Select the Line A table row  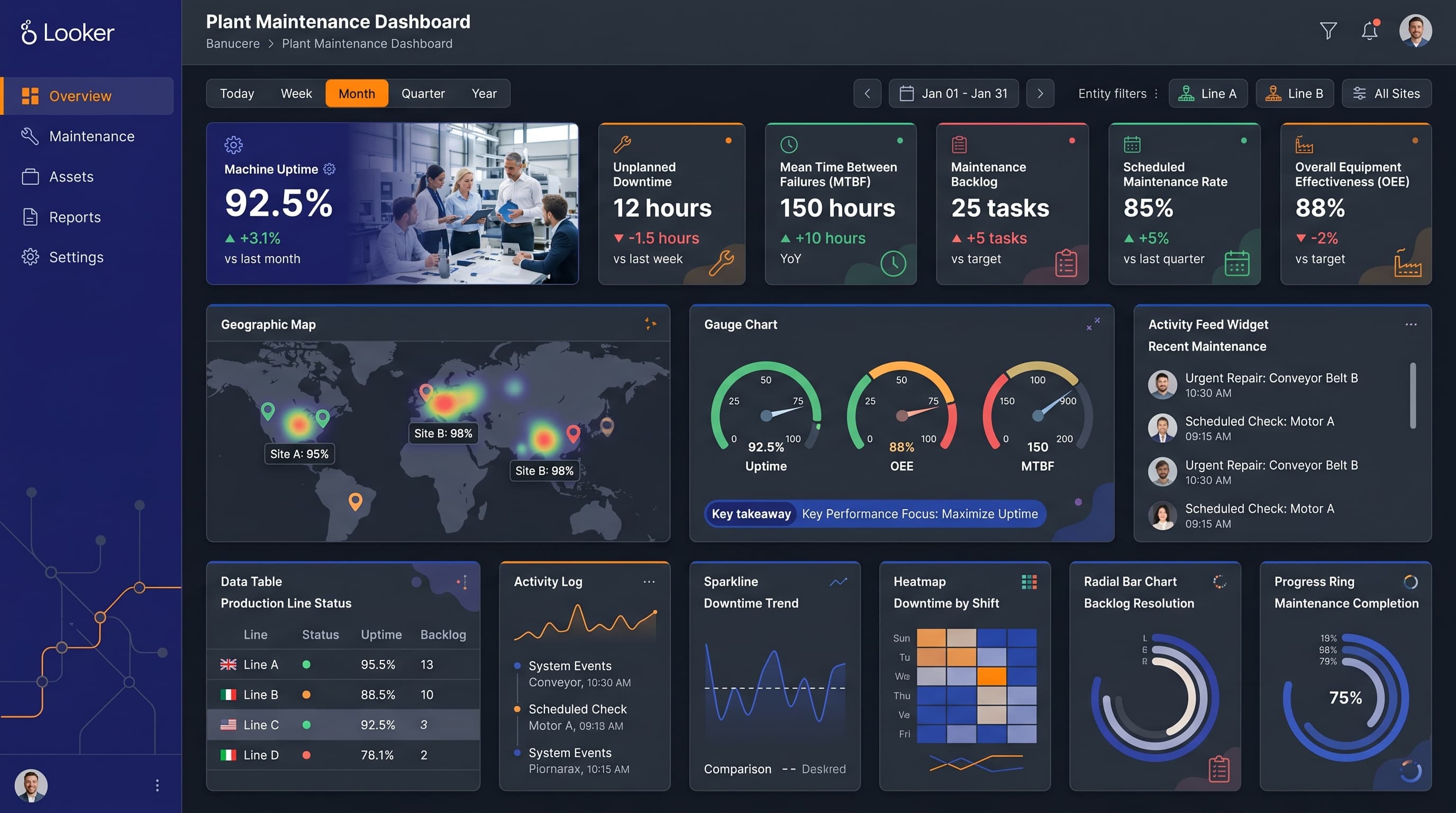tap(343, 664)
